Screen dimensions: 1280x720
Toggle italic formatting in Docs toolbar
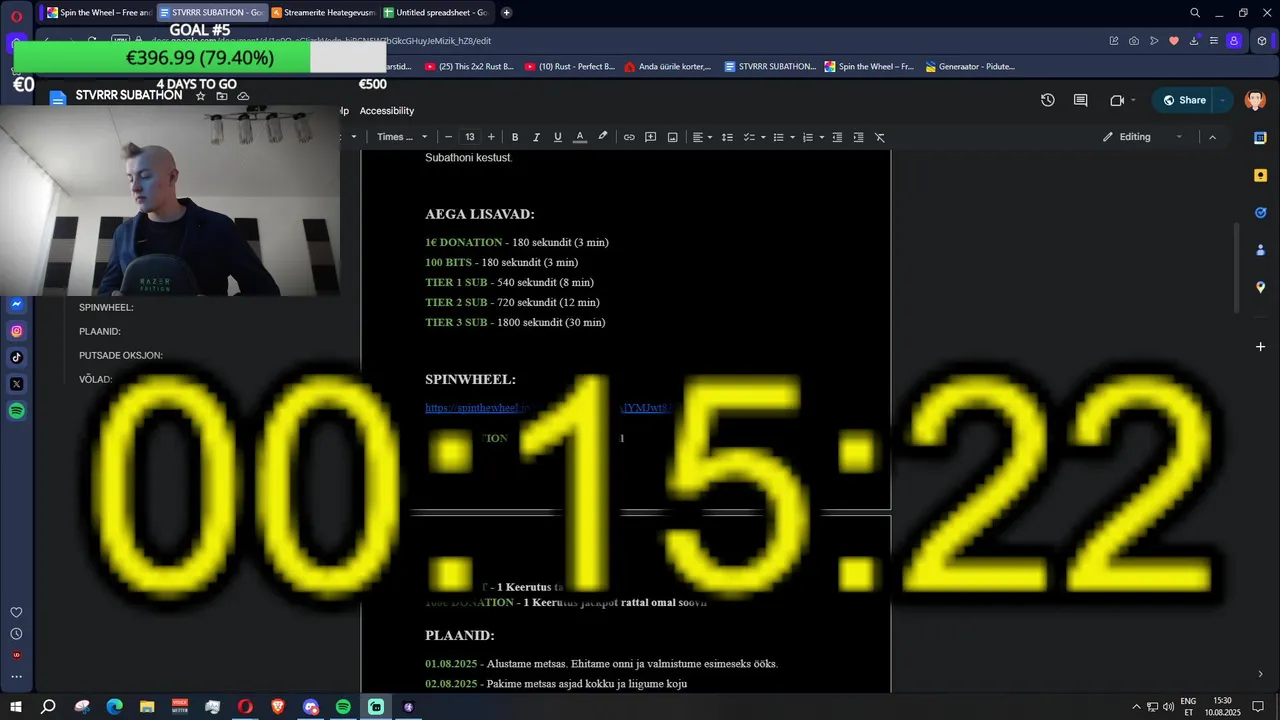pos(536,137)
